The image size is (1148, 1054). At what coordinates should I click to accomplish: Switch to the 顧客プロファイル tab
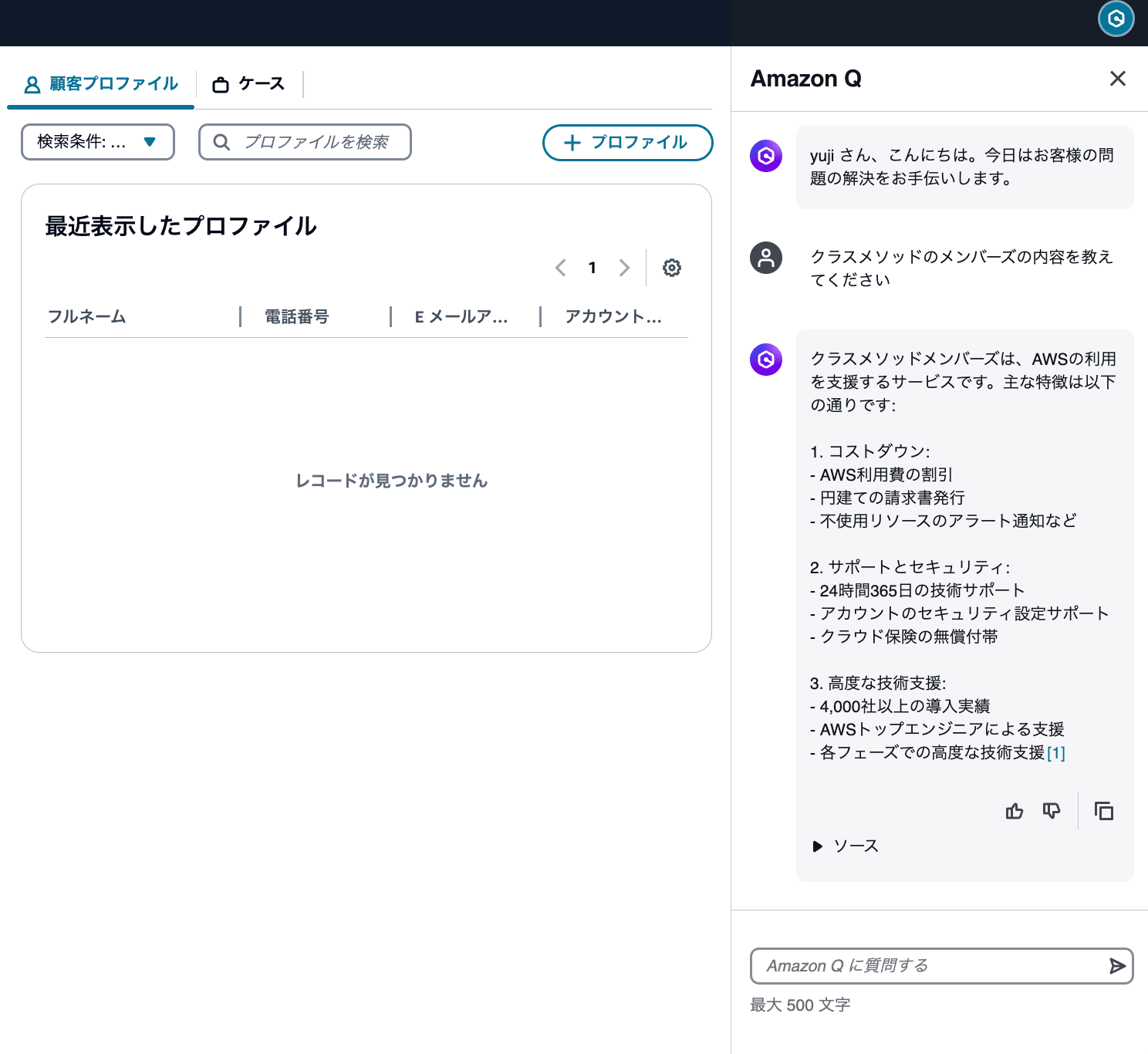101,84
